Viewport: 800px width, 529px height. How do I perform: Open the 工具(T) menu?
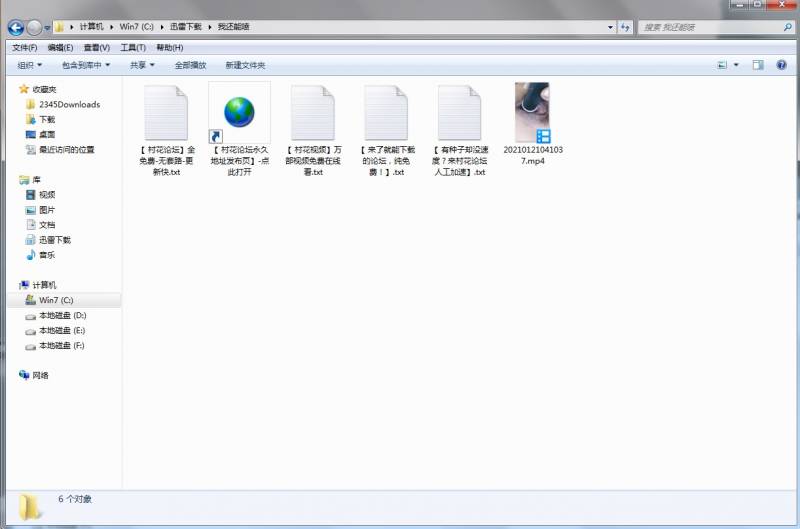coord(133,47)
